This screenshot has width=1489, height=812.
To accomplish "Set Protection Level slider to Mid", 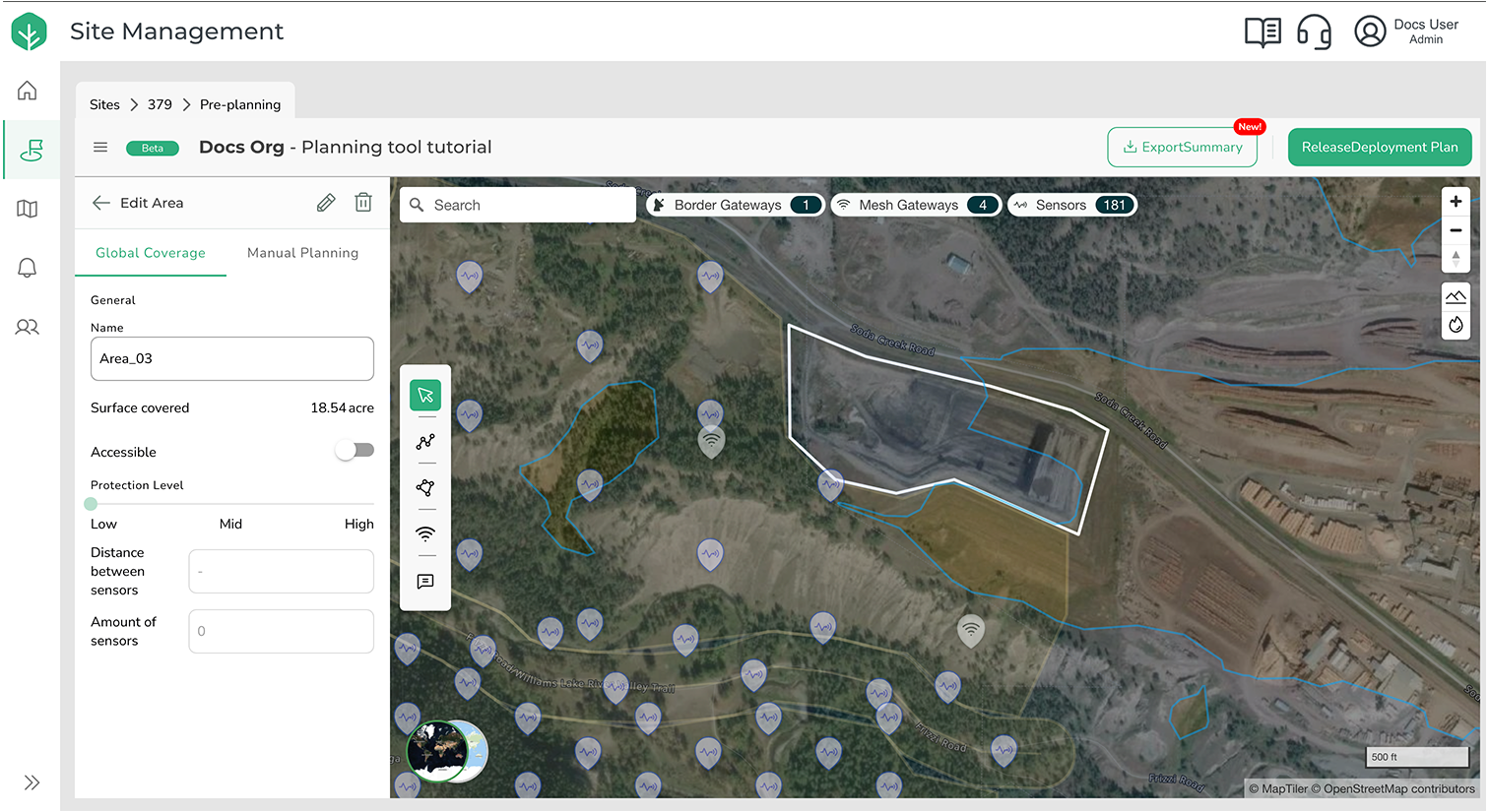I will pyautogui.click(x=231, y=504).
